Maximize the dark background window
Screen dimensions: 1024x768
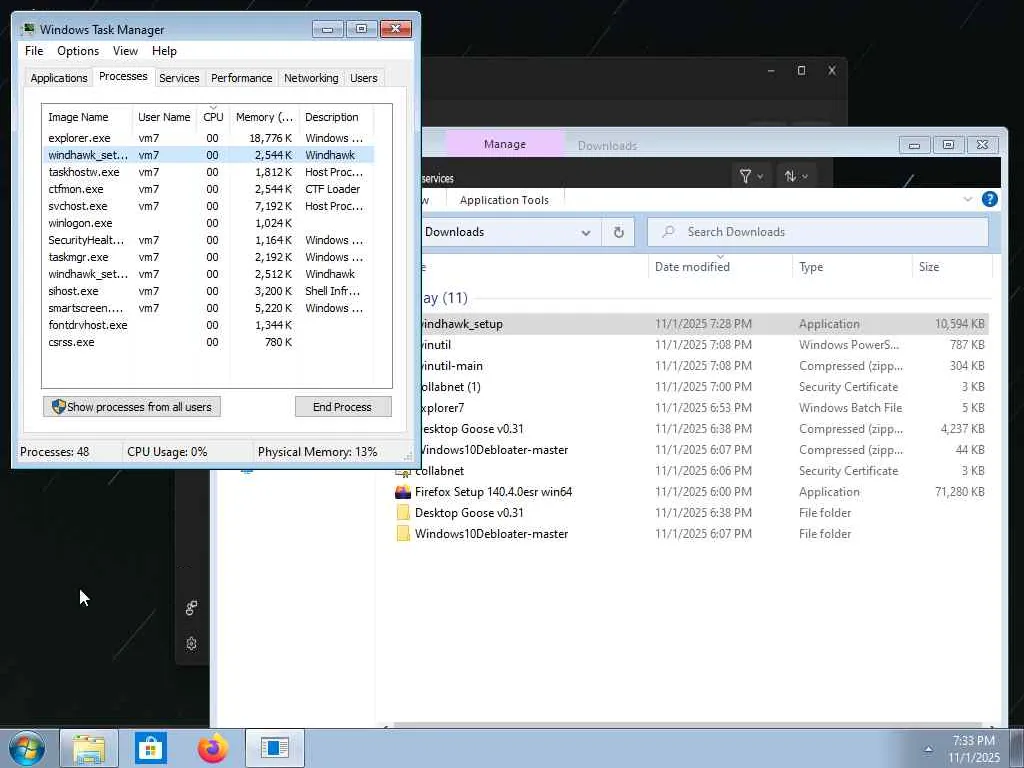(801, 71)
